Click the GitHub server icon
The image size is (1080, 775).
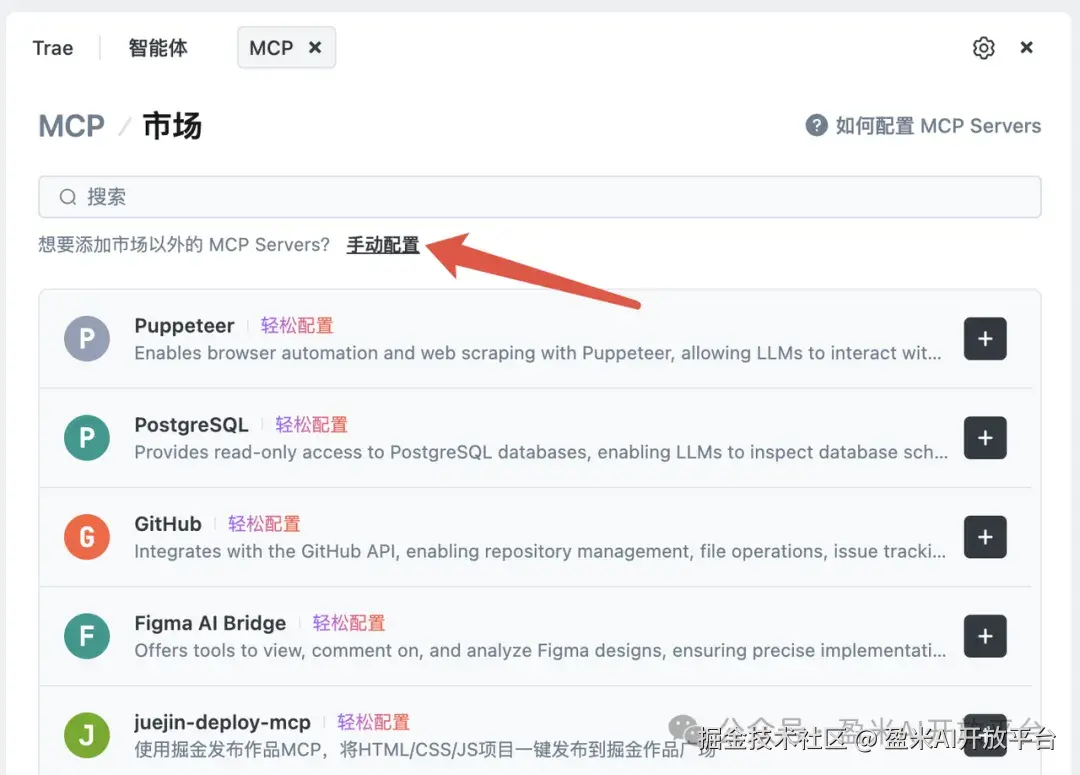click(86, 537)
